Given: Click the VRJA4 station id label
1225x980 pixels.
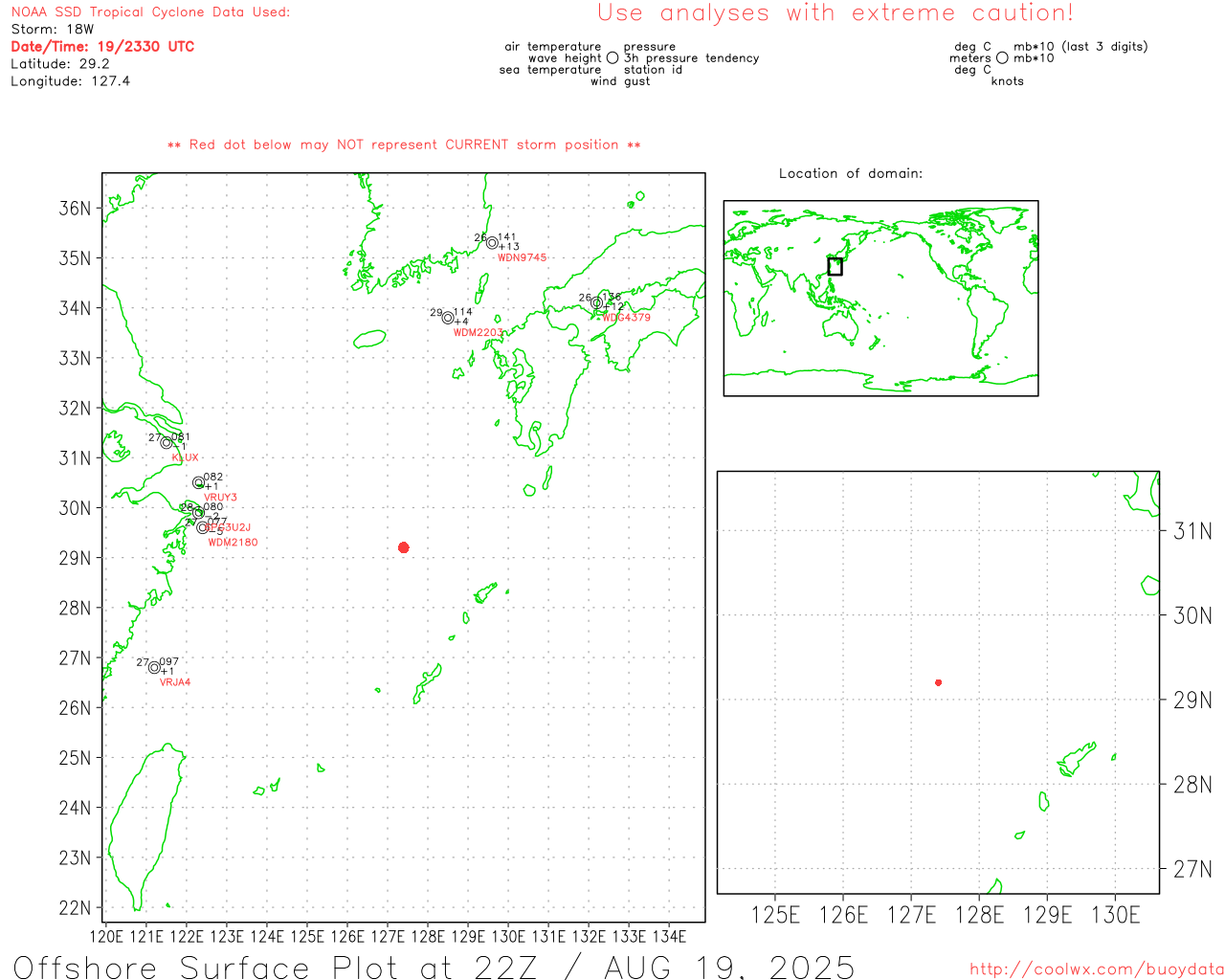Looking at the screenshot, I should [x=175, y=682].
